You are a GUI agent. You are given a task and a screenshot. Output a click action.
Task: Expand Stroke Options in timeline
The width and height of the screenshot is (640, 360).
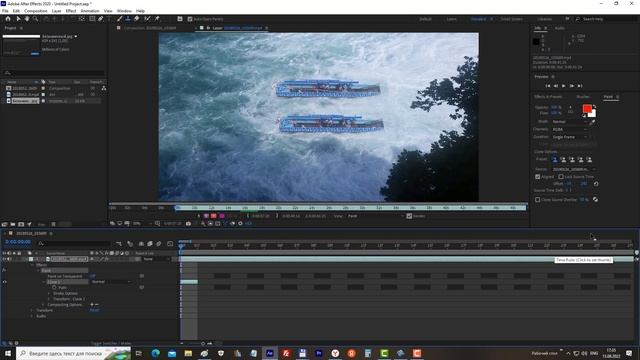(49, 293)
